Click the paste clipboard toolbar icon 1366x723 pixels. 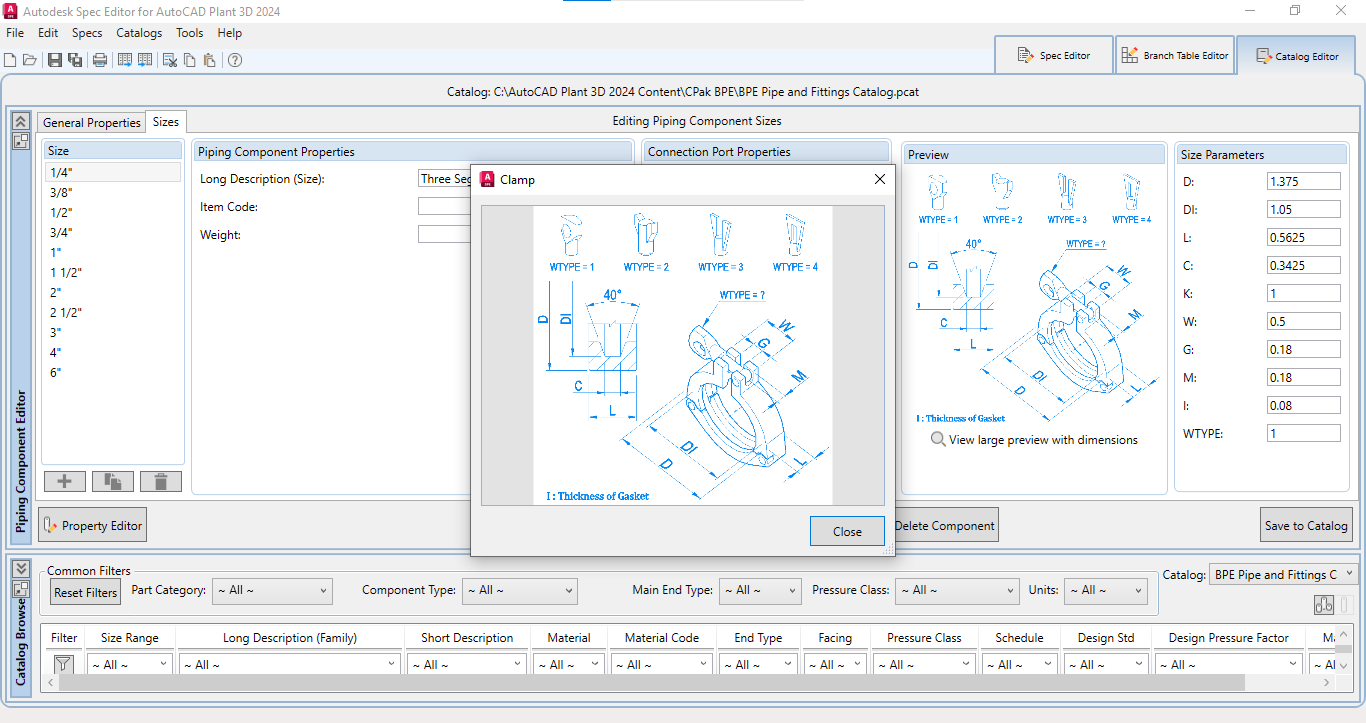coord(209,60)
